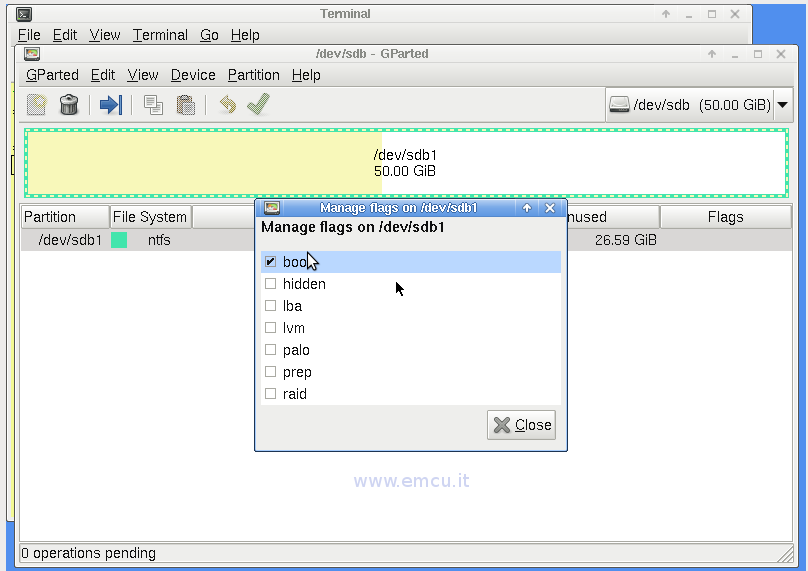Click the 0 operations pending status
Viewport: 808px width, 571px height.
coord(88,553)
